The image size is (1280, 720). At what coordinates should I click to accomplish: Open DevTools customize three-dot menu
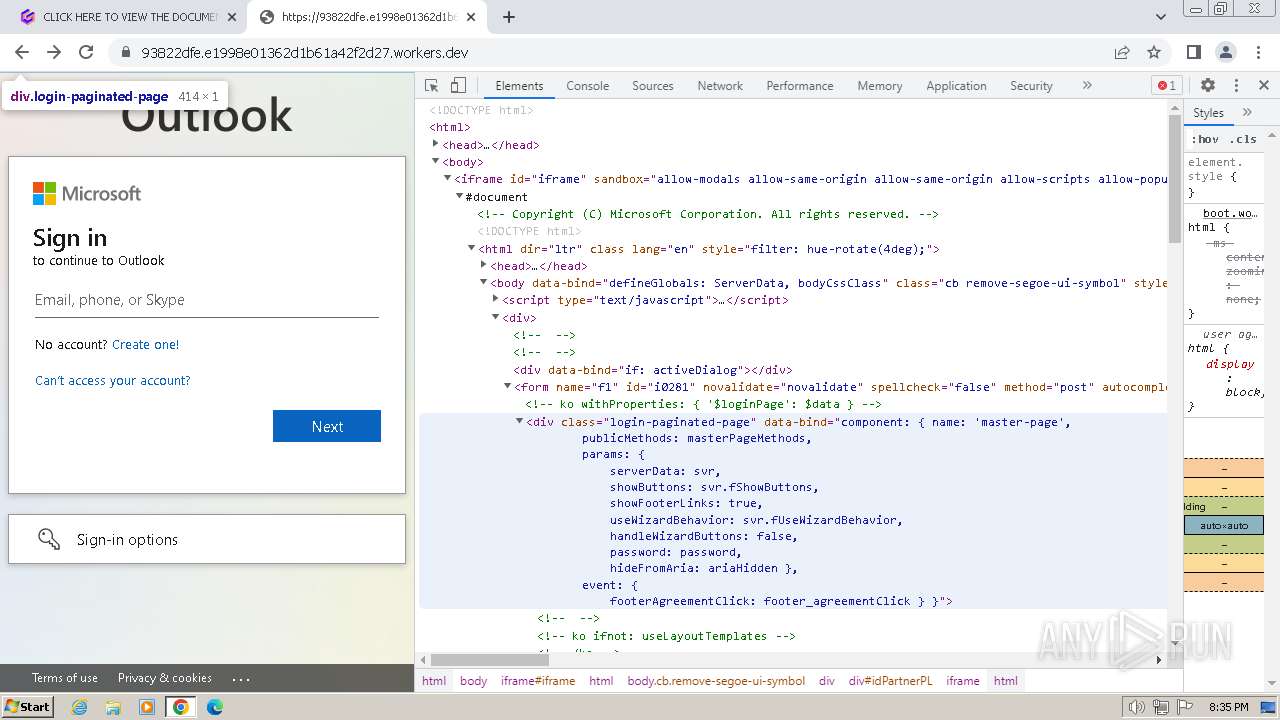click(x=1236, y=86)
